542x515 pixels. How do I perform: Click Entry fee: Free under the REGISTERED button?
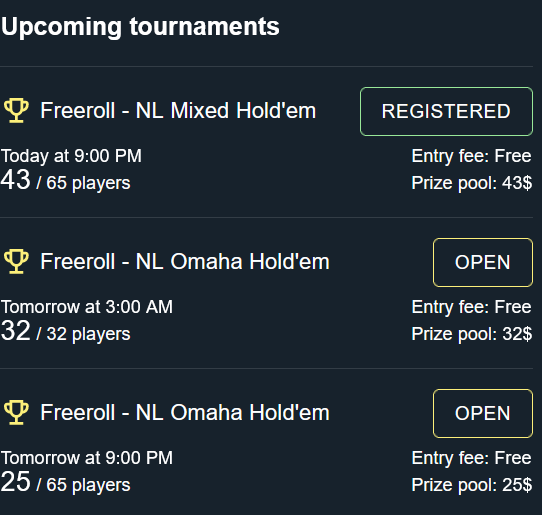tap(471, 156)
